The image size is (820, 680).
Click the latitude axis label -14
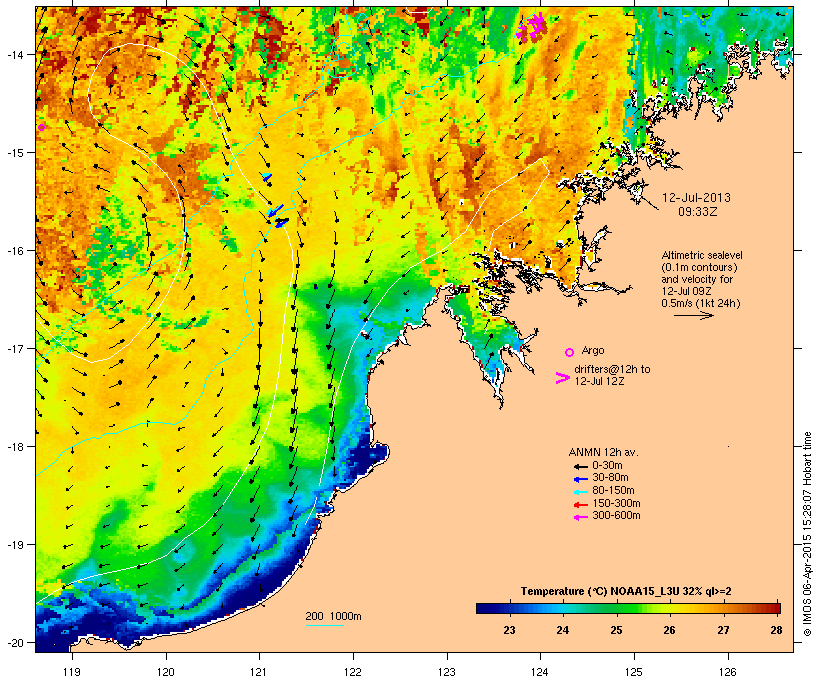click(x=14, y=54)
